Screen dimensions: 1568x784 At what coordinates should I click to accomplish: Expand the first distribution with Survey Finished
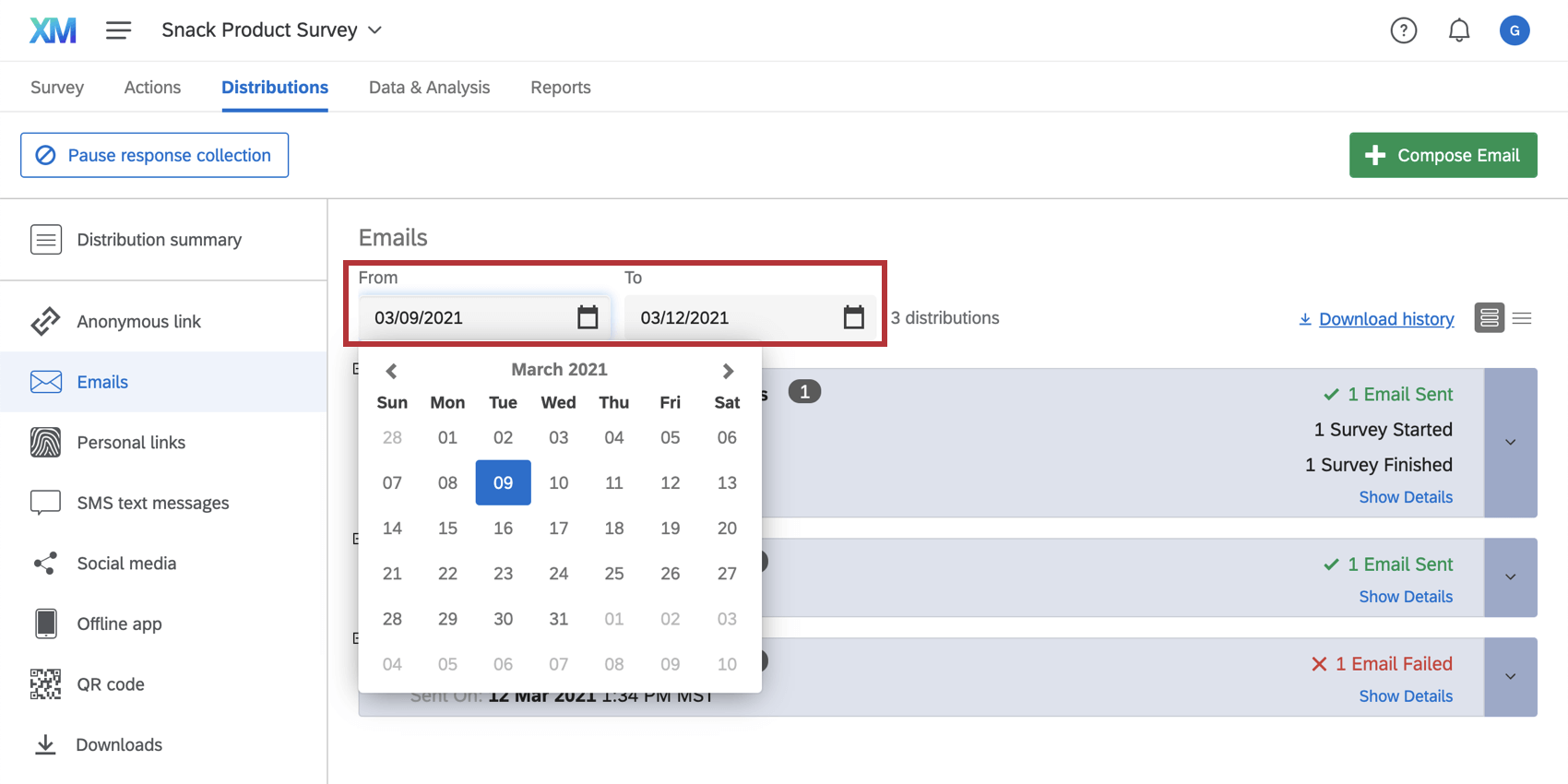[1510, 443]
